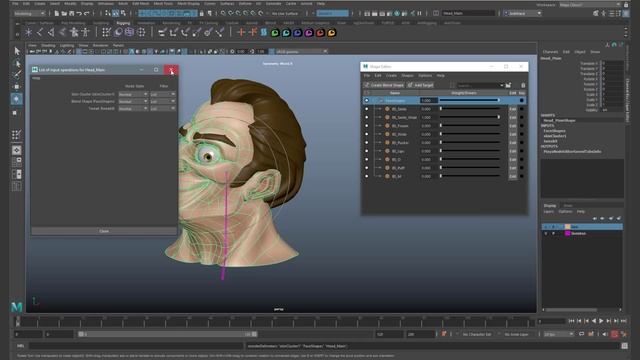Screen dimensions: 640x360
Task: Click the Create Cluster shelf icon
Action: tap(141, 32)
